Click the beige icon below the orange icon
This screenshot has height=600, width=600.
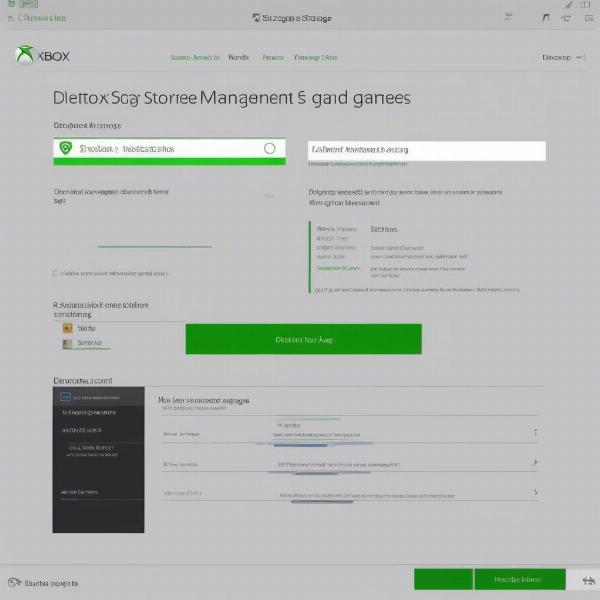coord(67,344)
